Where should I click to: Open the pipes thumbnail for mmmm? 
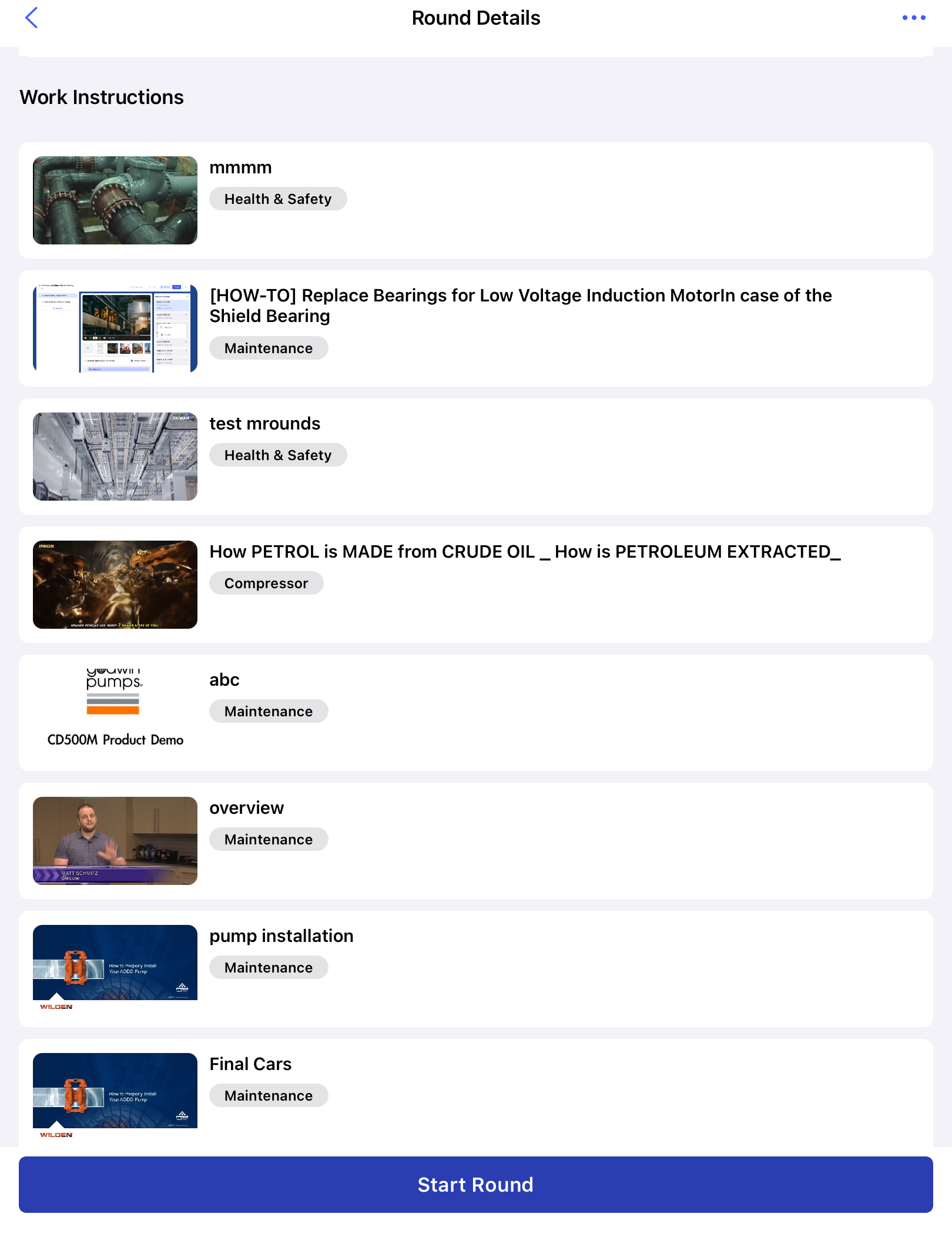click(x=115, y=200)
